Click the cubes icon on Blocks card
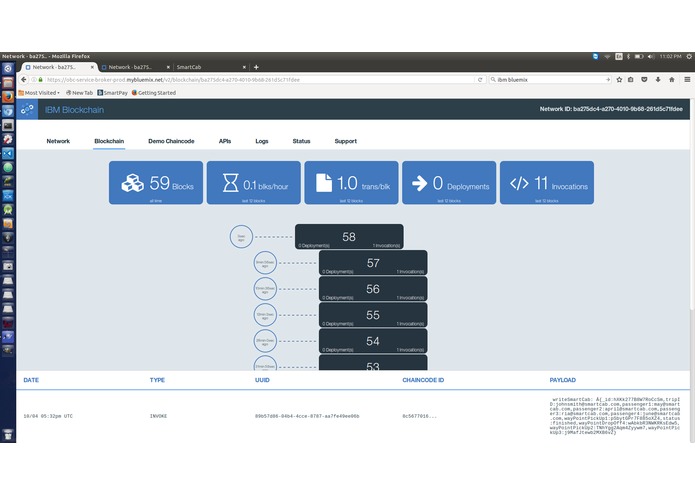The image size is (695, 494). 133,183
